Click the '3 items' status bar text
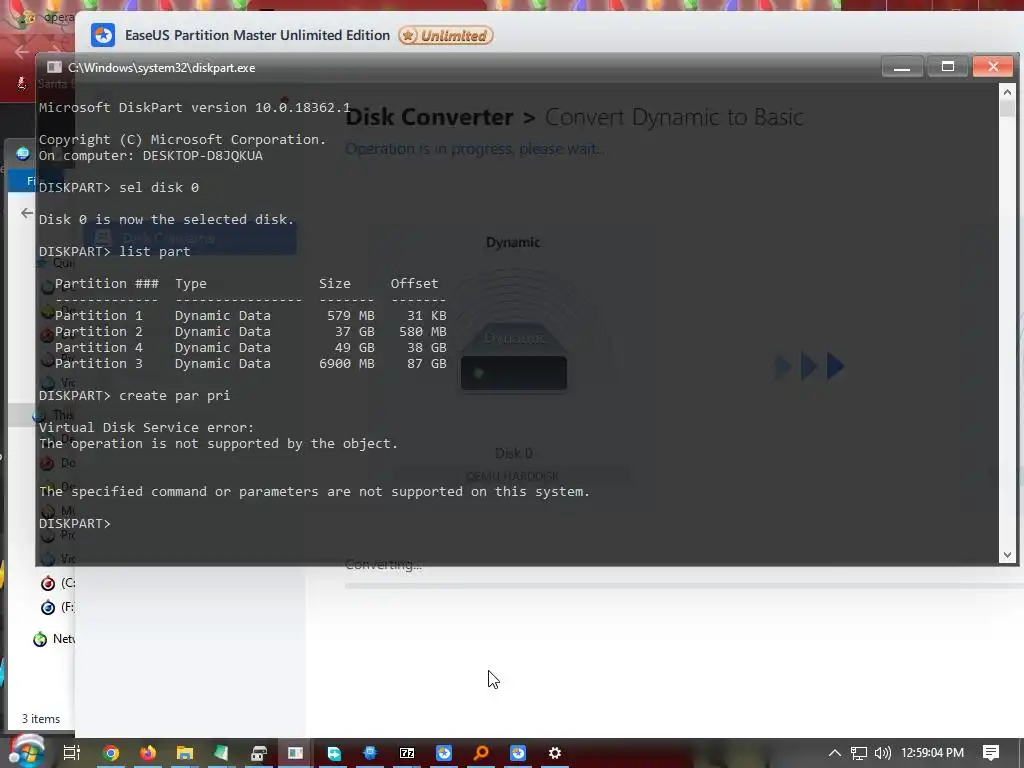The height and width of the screenshot is (768, 1024). coord(41,719)
